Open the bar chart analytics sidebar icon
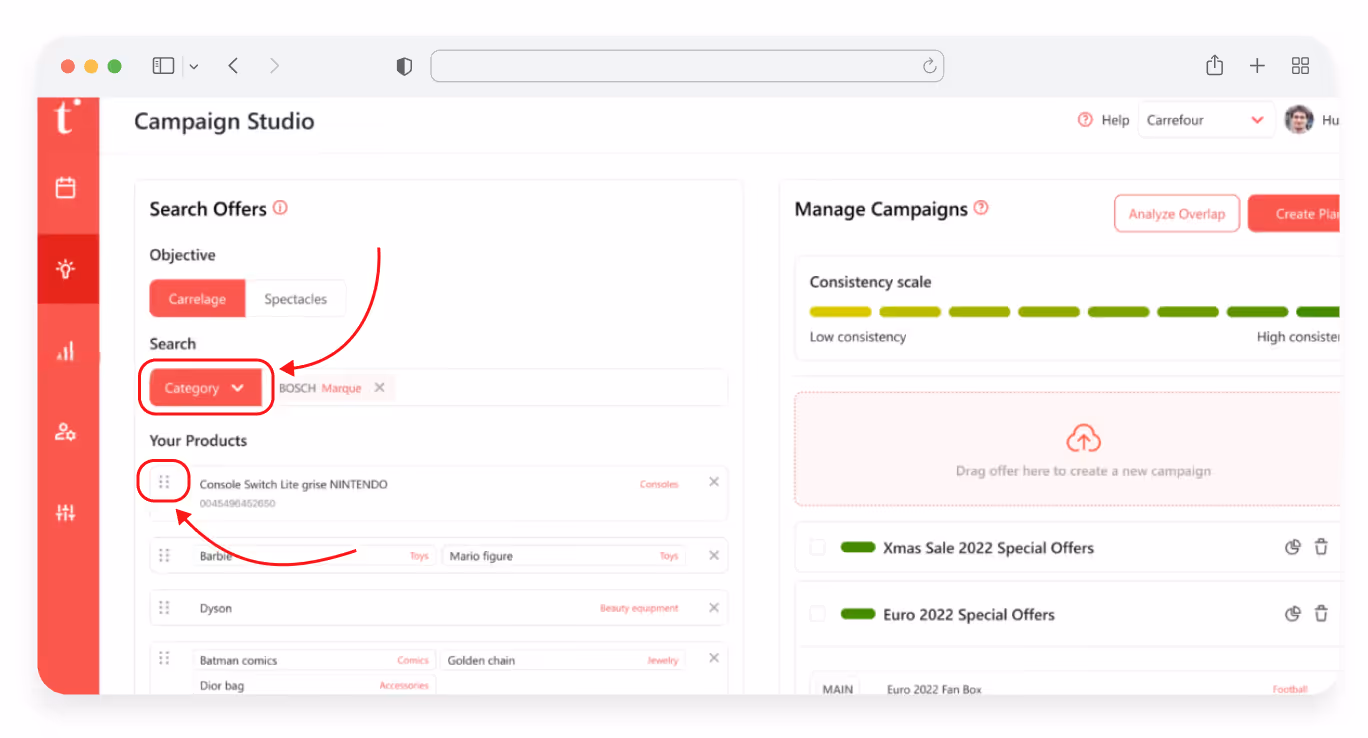The image size is (1368, 738). point(66,351)
